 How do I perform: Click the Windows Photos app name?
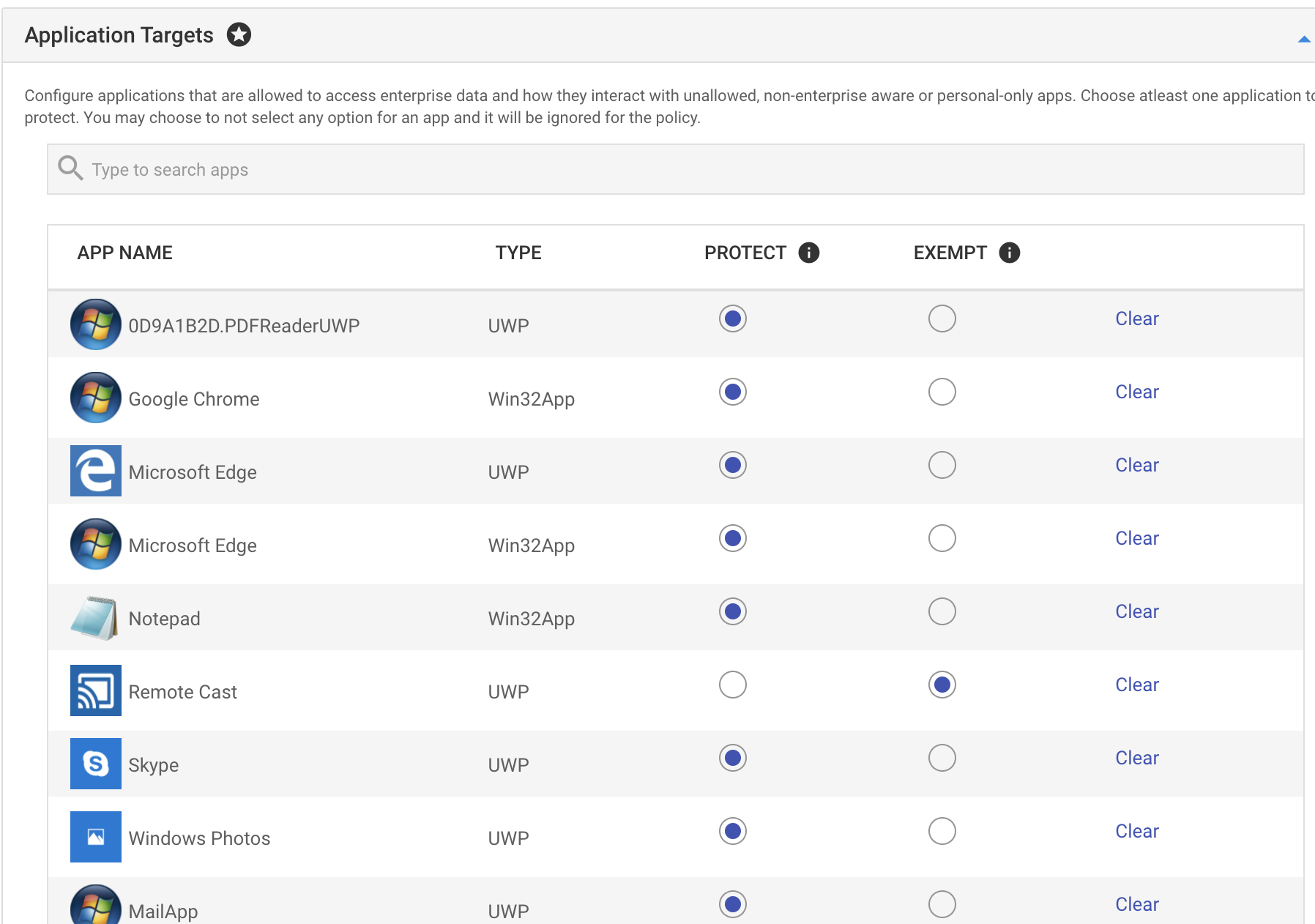tap(200, 838)
